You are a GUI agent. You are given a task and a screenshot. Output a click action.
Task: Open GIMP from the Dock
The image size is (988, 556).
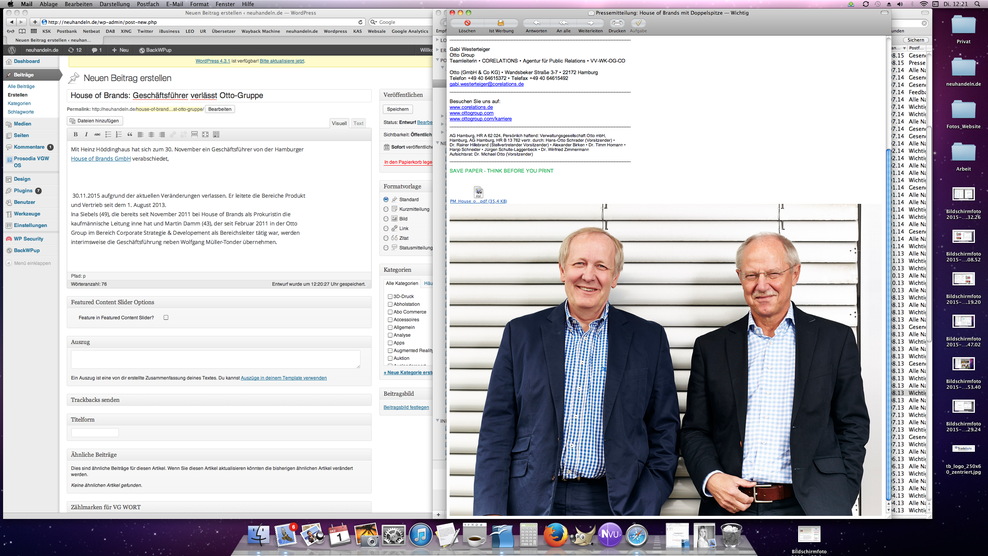(582, 535)
